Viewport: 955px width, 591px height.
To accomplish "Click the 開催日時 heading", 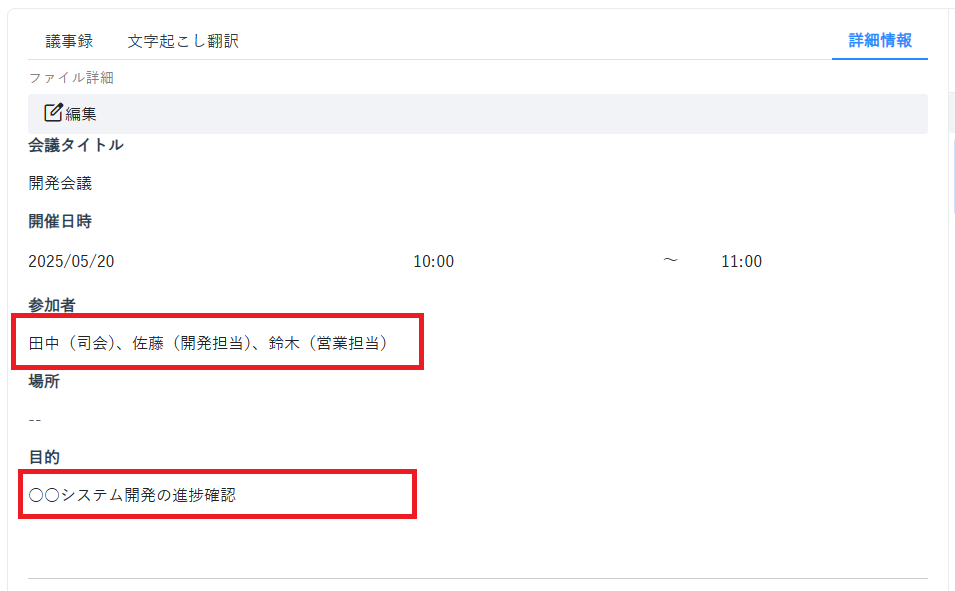I will 60,221.
